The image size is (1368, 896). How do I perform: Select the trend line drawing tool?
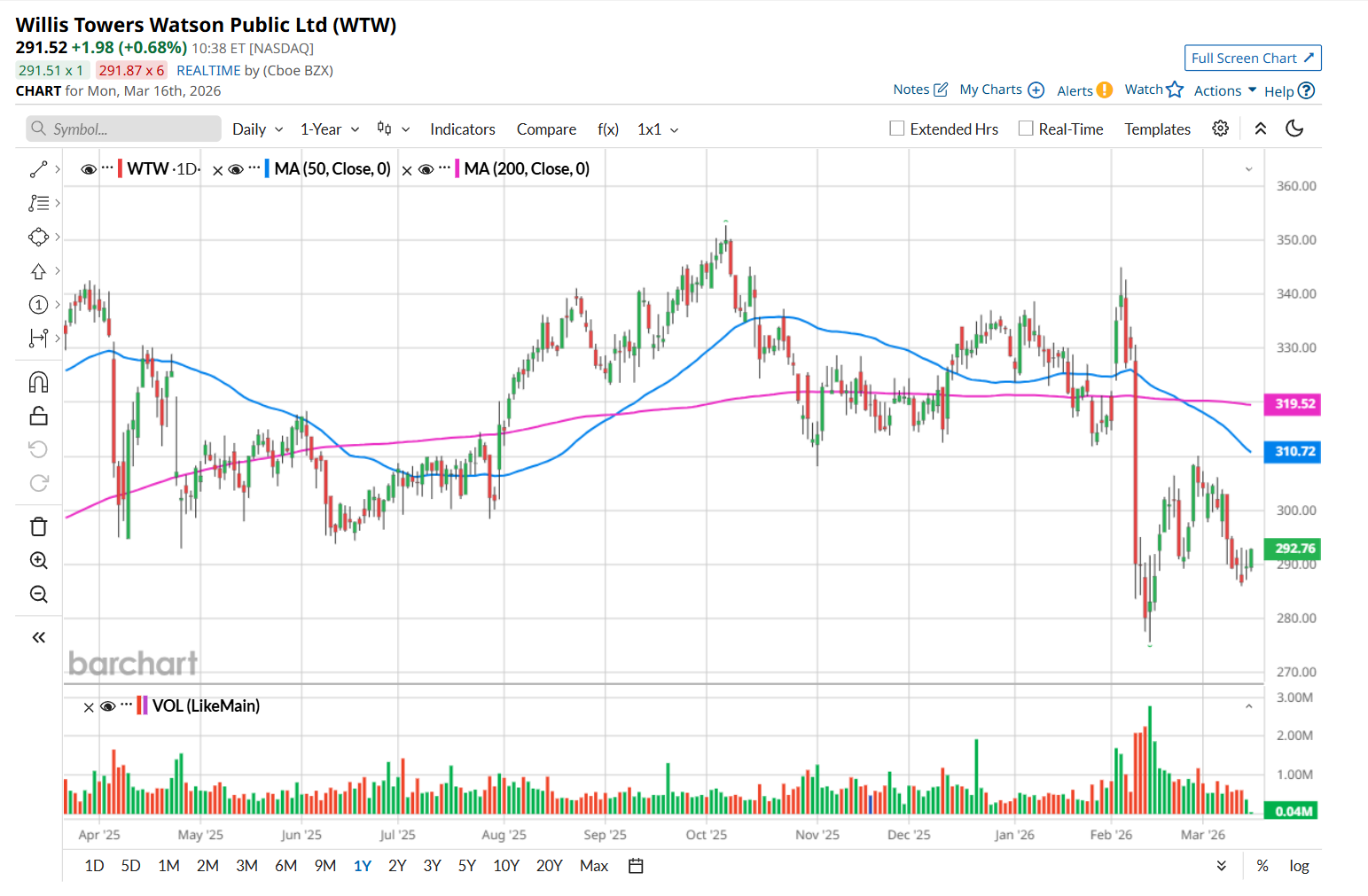38,169
